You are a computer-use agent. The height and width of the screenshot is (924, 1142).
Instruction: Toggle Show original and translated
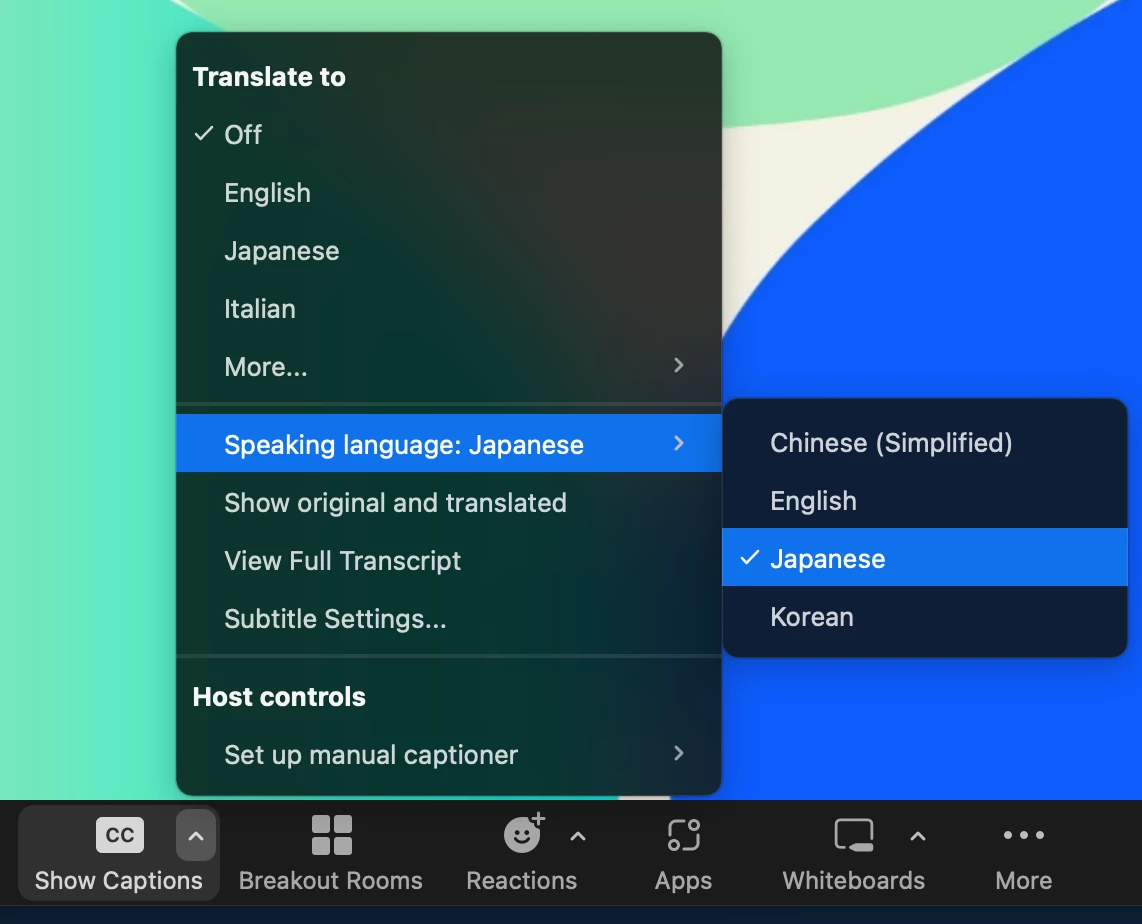click(449, 502)
